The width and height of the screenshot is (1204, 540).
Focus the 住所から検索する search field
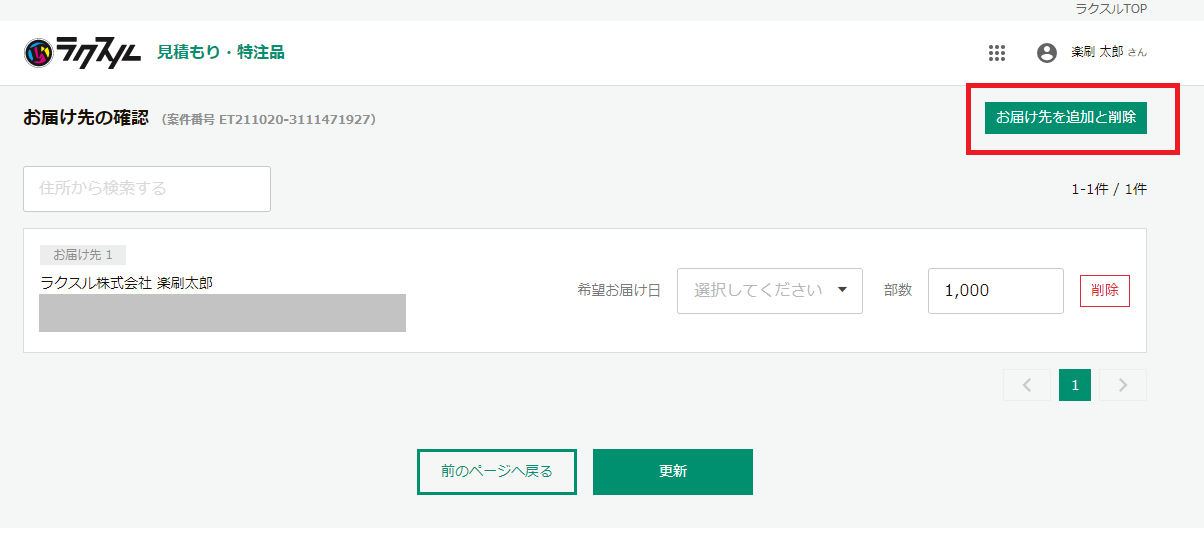pyautogui.click(x=147, y=189)
